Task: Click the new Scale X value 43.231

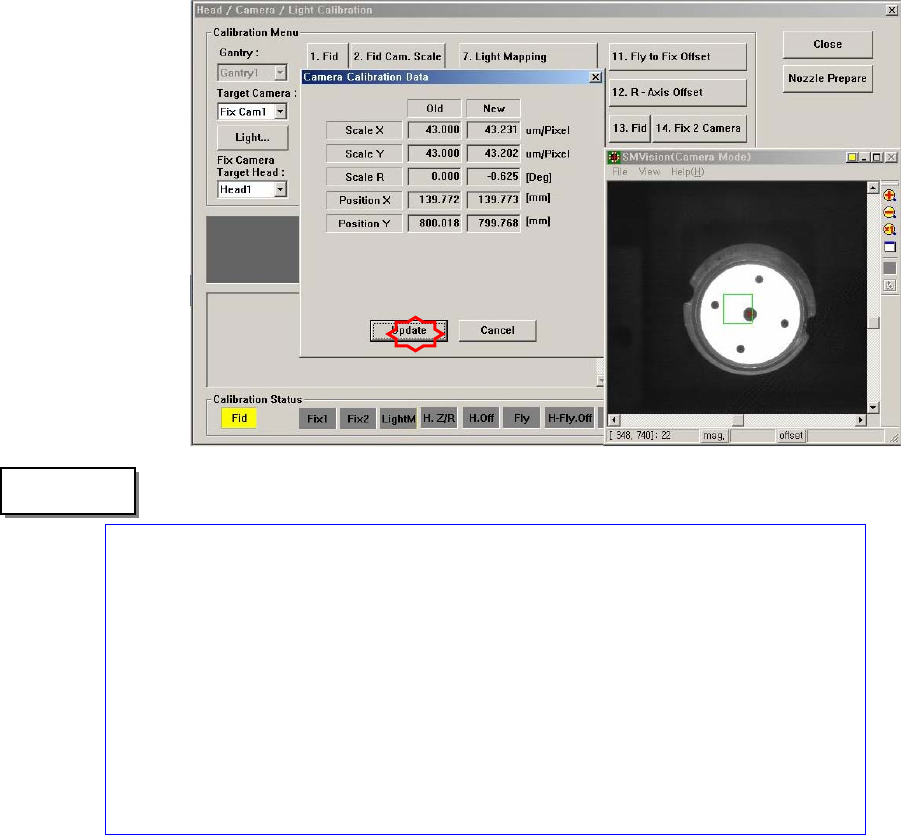Action: (494, 130)
